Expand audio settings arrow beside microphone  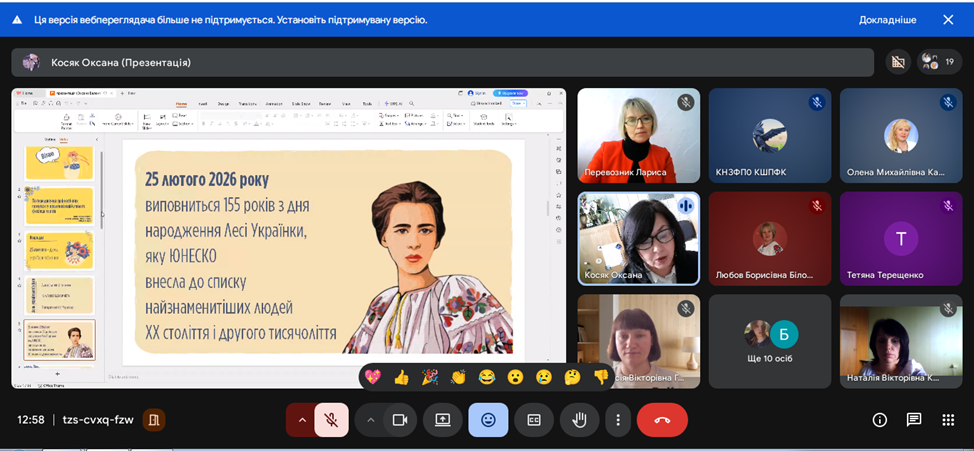pos(301,420)
